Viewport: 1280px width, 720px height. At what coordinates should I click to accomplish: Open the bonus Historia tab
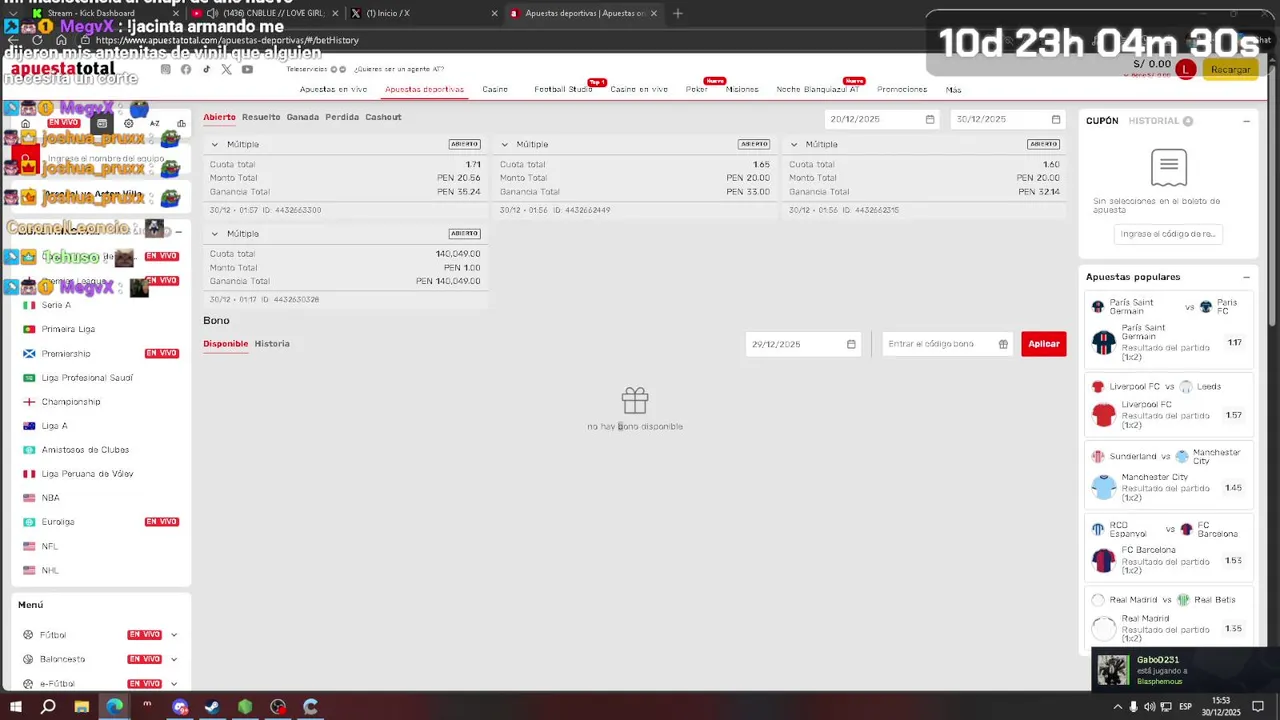click(272, 344)
